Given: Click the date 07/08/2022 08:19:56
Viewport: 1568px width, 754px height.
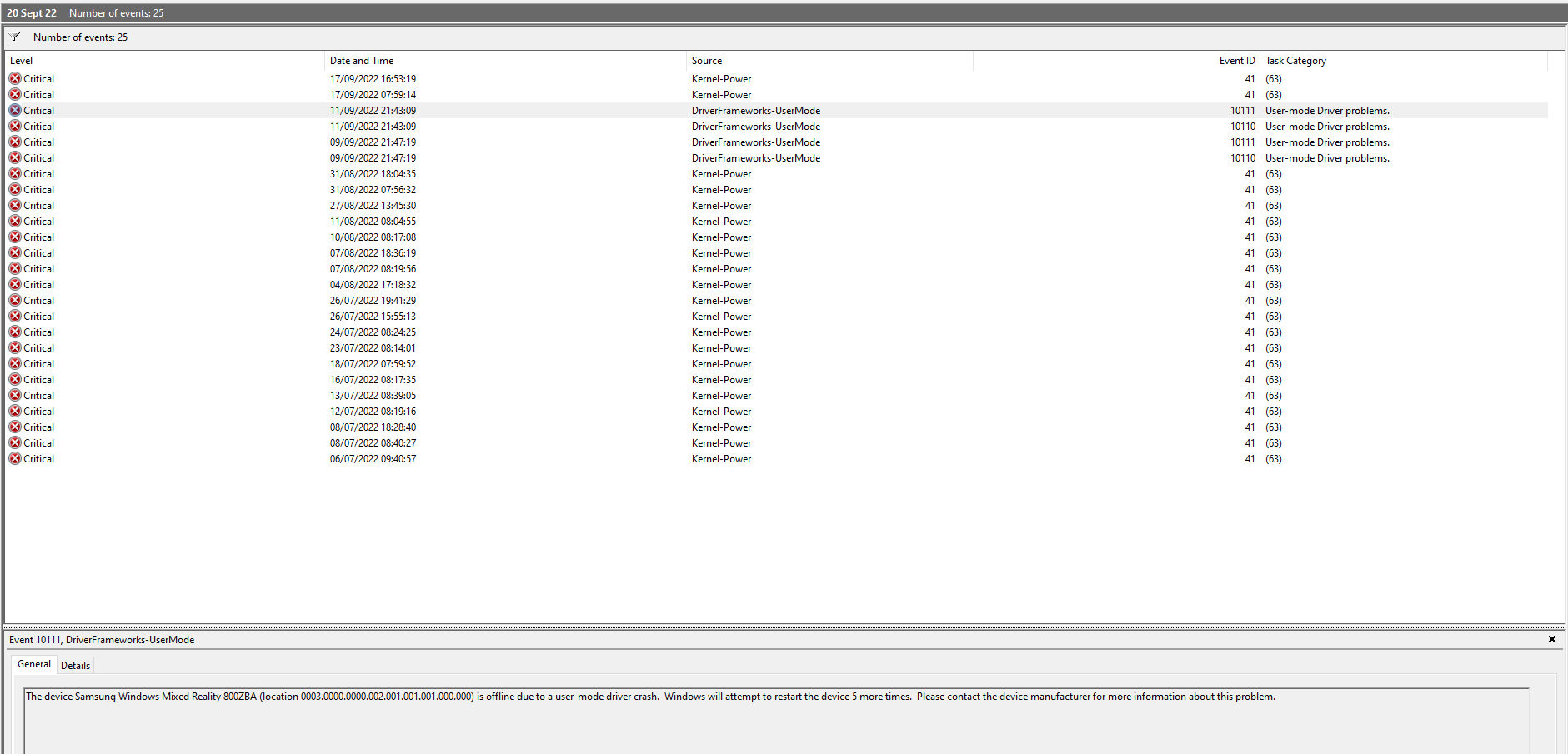Looking at the screenshot, I should point(373,269).
